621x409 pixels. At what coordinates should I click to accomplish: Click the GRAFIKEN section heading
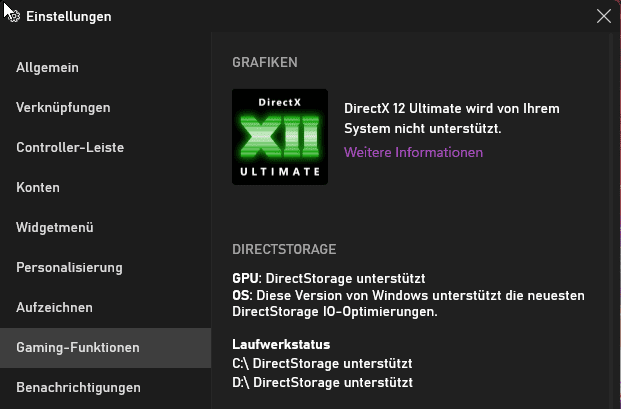(265, 63)
